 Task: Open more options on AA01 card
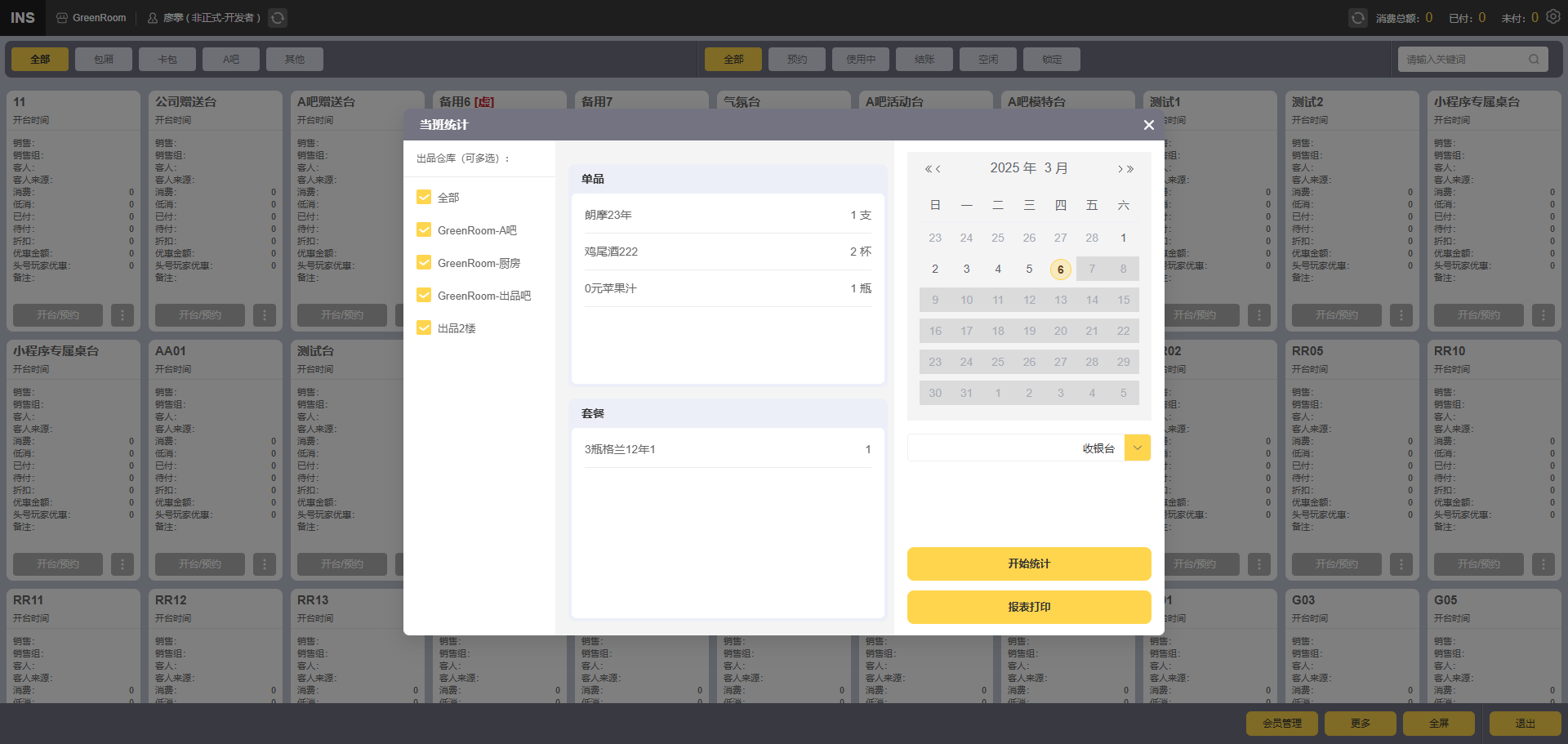265,564
